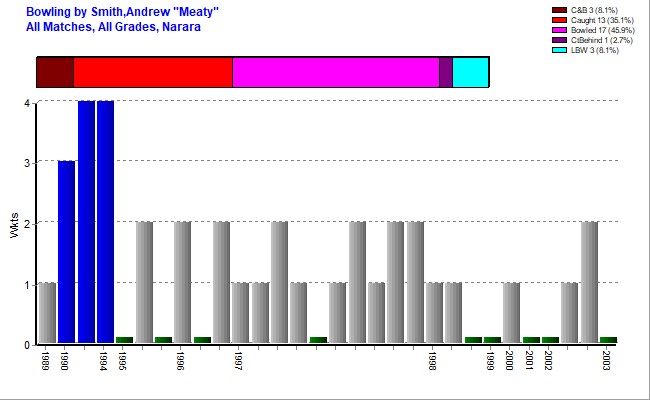Click the 1999 x-axis year label
Image resolution: width=650 pixels, height=400 pixels.
click(490, 361)
